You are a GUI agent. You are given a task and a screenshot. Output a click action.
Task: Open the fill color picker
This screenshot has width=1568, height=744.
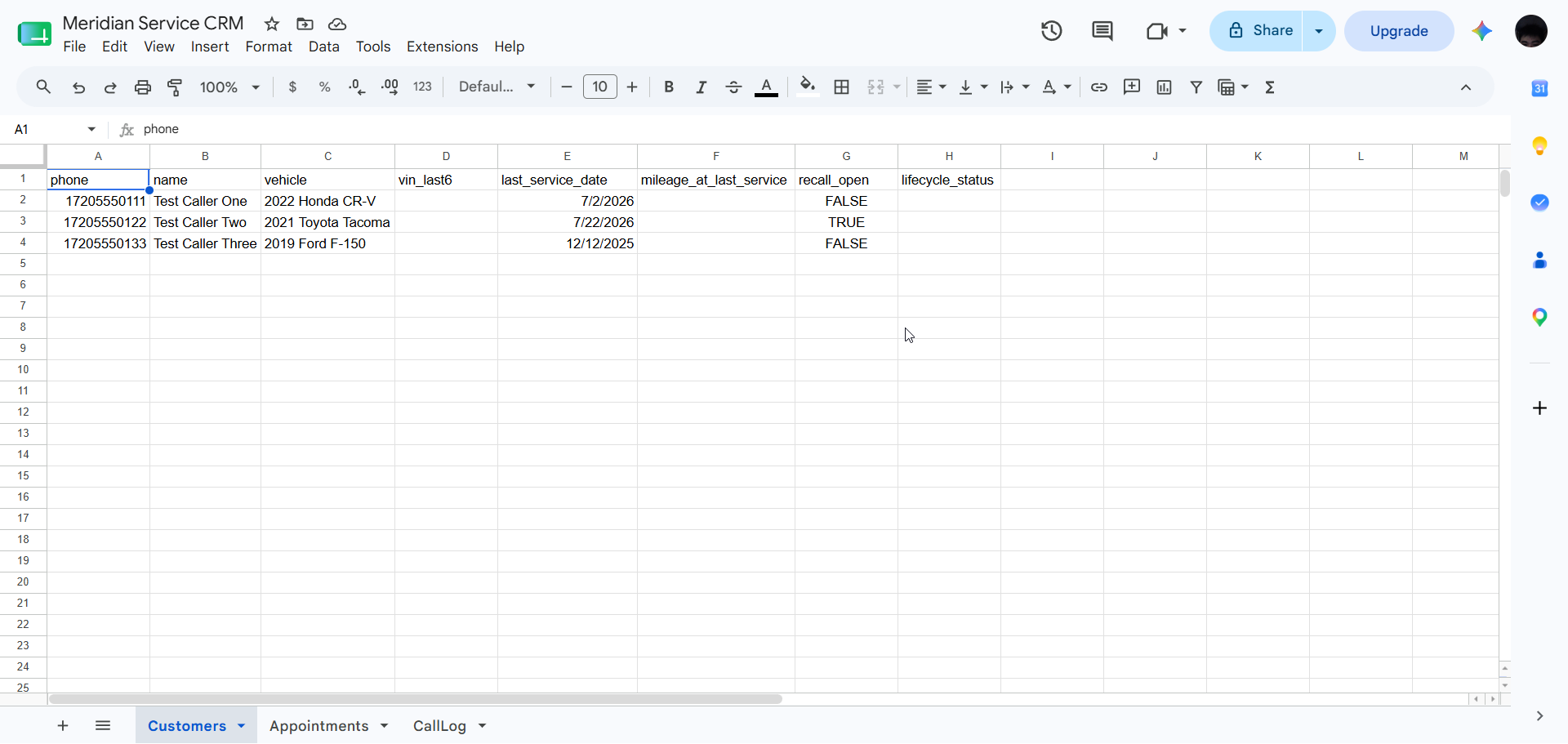pos(808,87)
